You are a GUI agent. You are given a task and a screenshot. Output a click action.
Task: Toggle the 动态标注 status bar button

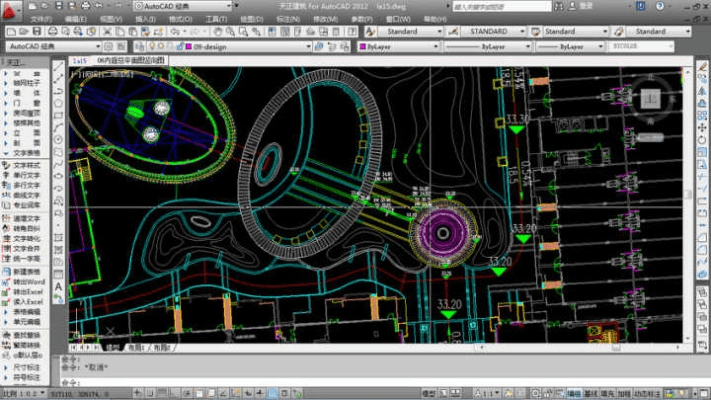coord(646,395)
